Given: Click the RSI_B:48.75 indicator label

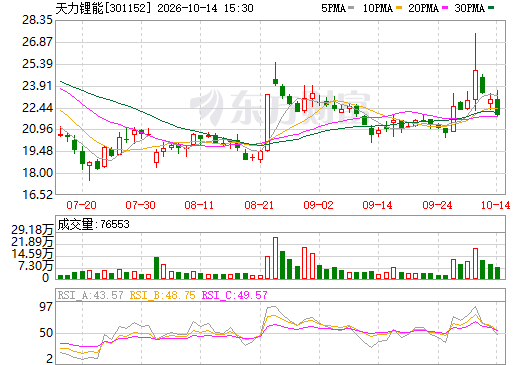Looking at the screenshot, I should (x=163, y=295).
